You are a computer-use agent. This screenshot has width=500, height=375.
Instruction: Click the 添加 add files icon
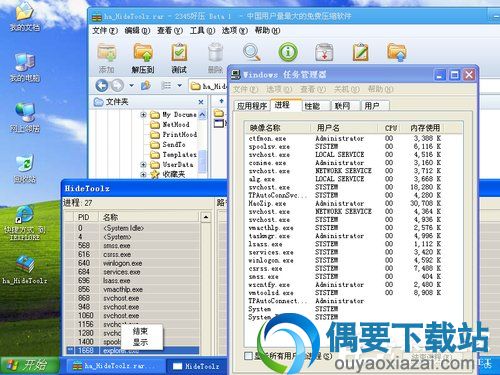[x=107, y=53]
